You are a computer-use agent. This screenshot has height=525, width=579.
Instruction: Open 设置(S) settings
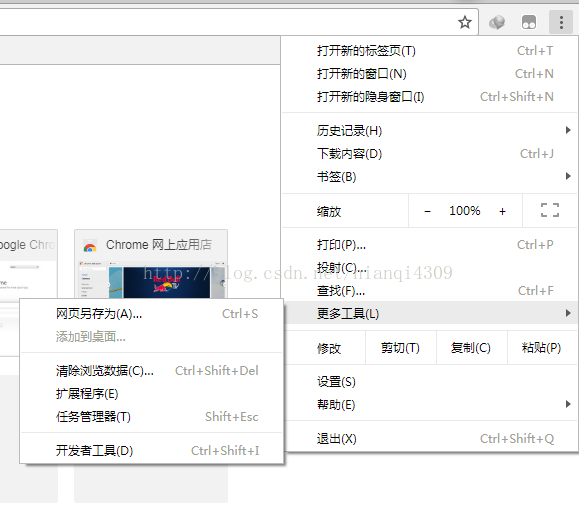(x=430, y=382)
